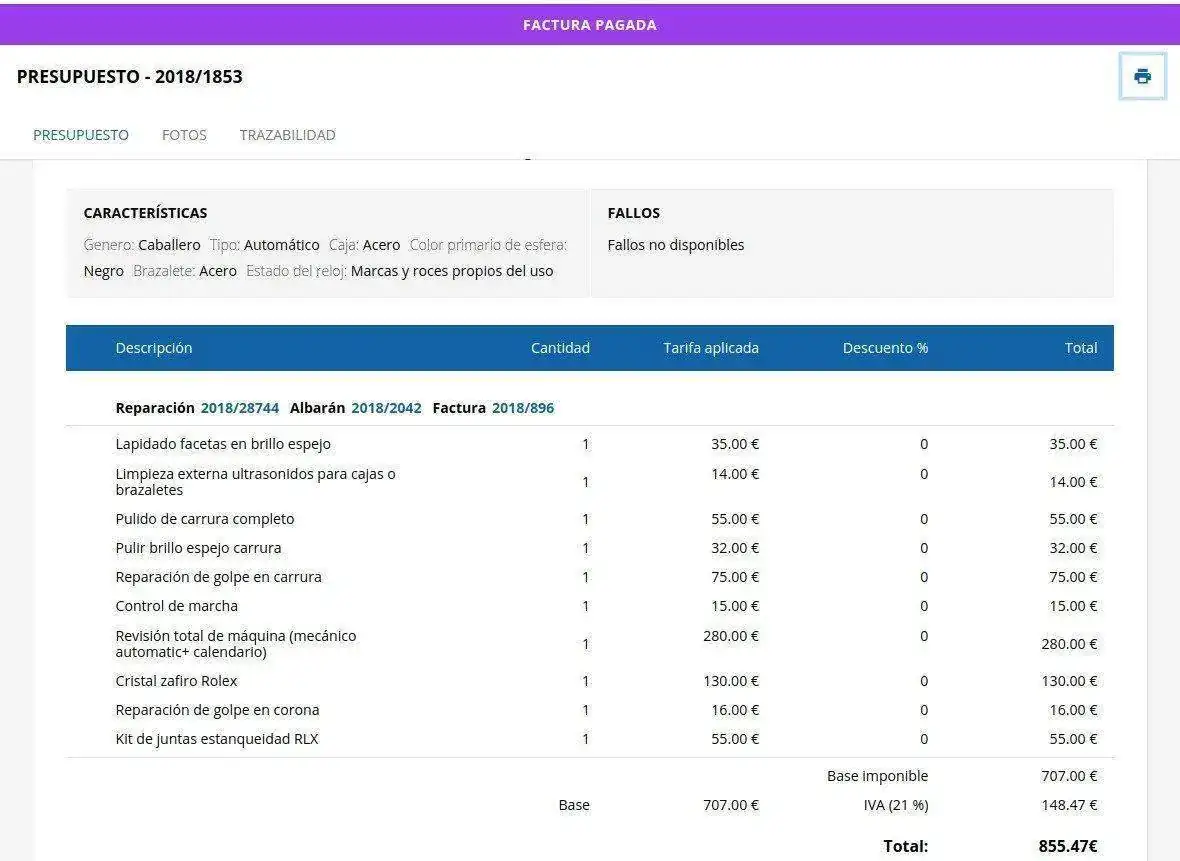Open Reparación link 2018/28744
This screenshot has height=861, width=1180.
click(240, 408)
